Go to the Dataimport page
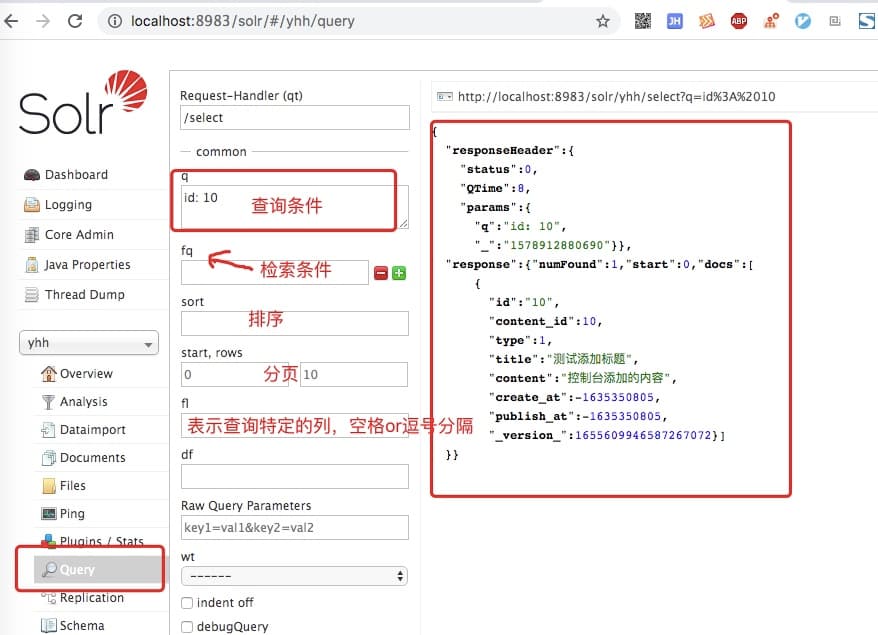878x635 pixels. point(92,429)
